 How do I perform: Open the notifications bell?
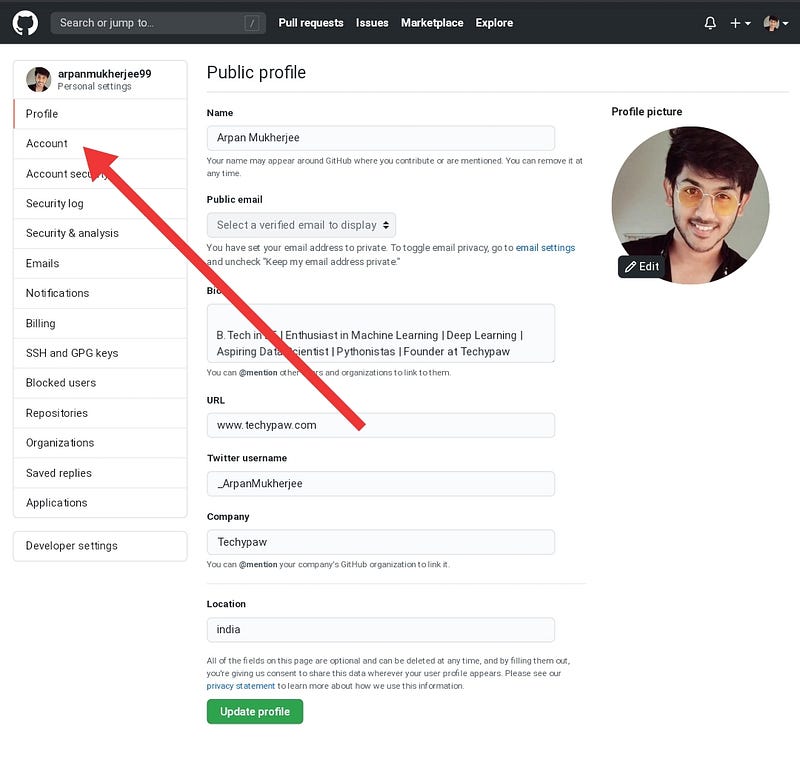pyautogui.click(x=710, y=23)
